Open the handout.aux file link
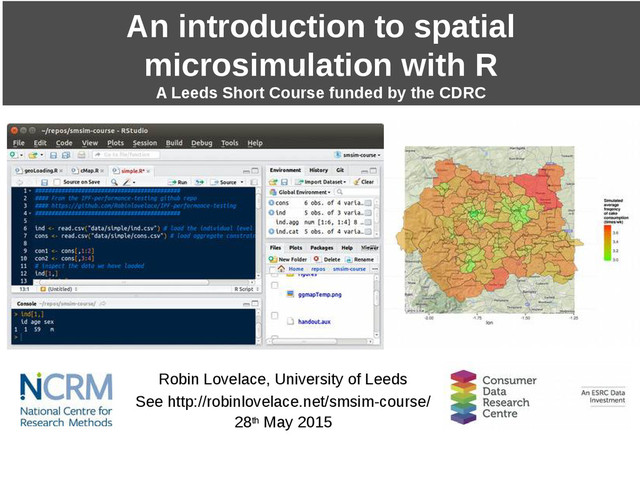640x480 pixels. coord(314,322)
